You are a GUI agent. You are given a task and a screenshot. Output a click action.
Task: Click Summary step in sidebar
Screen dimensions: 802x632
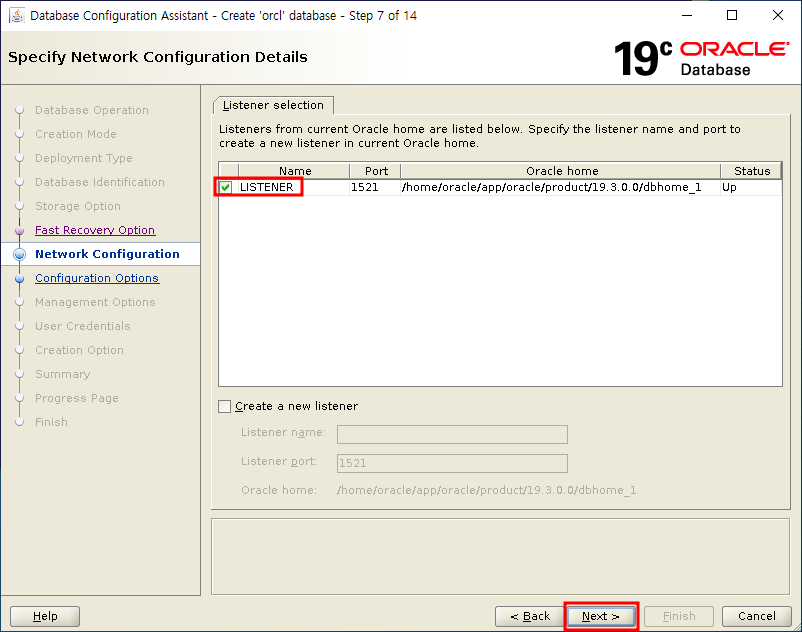click(62, 374)
